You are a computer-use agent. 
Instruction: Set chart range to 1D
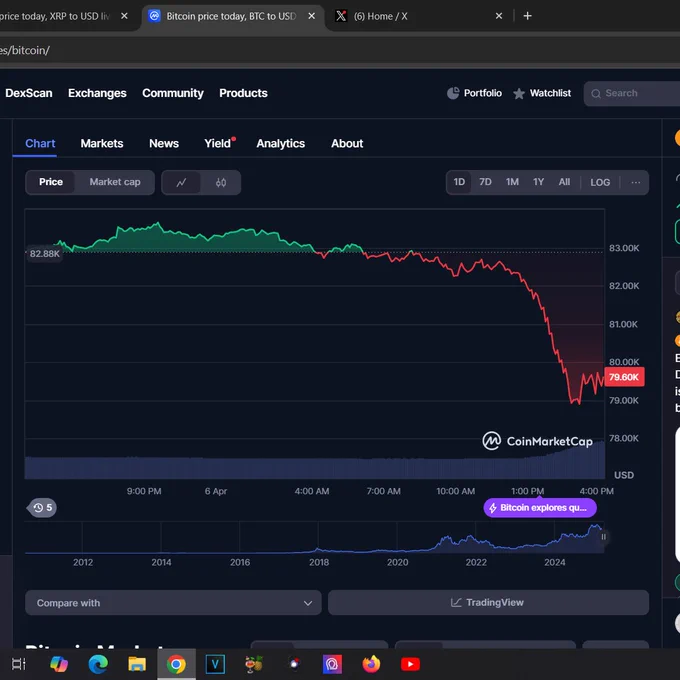[x=459, y=182]
